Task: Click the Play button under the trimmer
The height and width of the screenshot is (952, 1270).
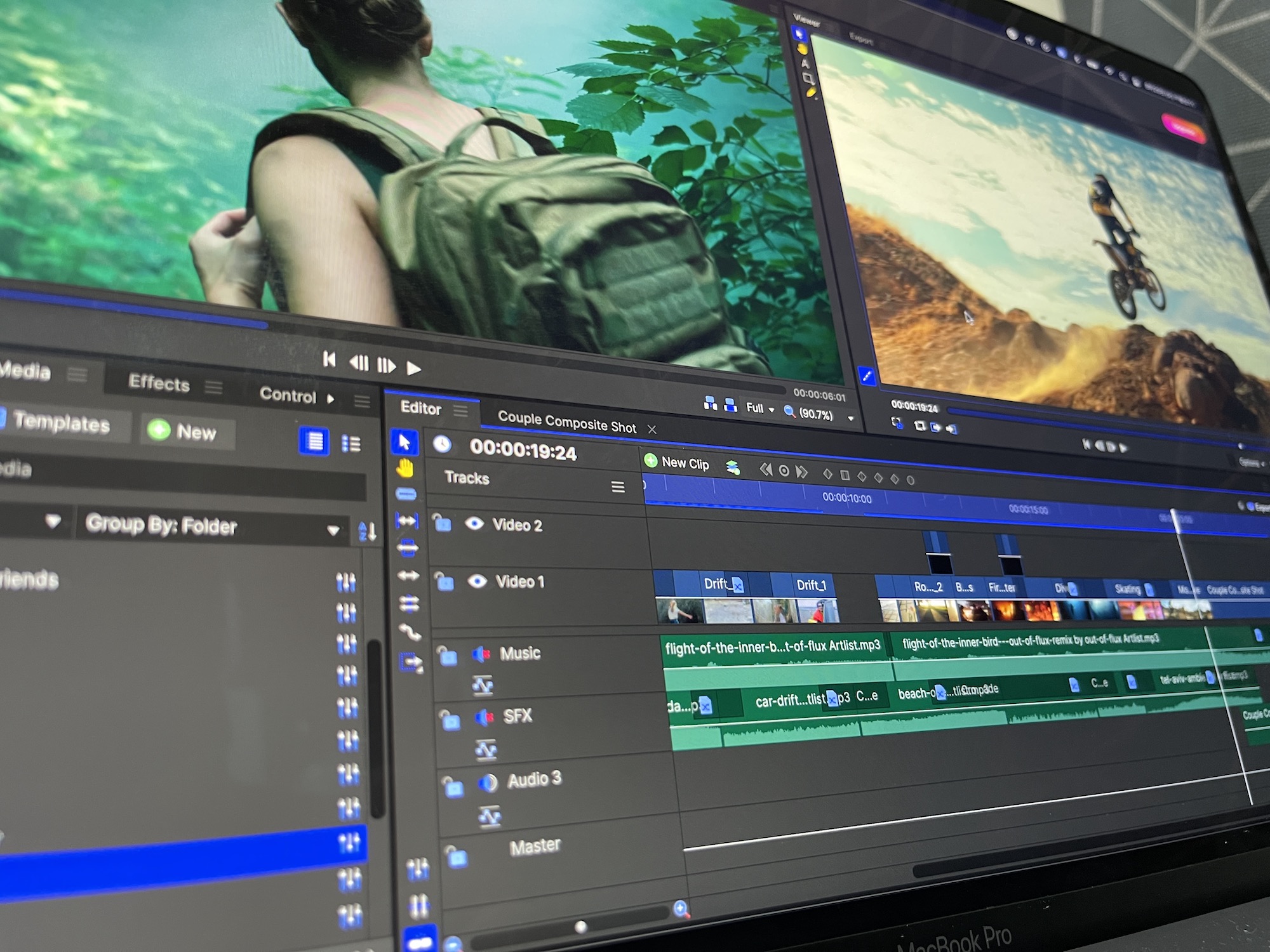Action: 413,368
